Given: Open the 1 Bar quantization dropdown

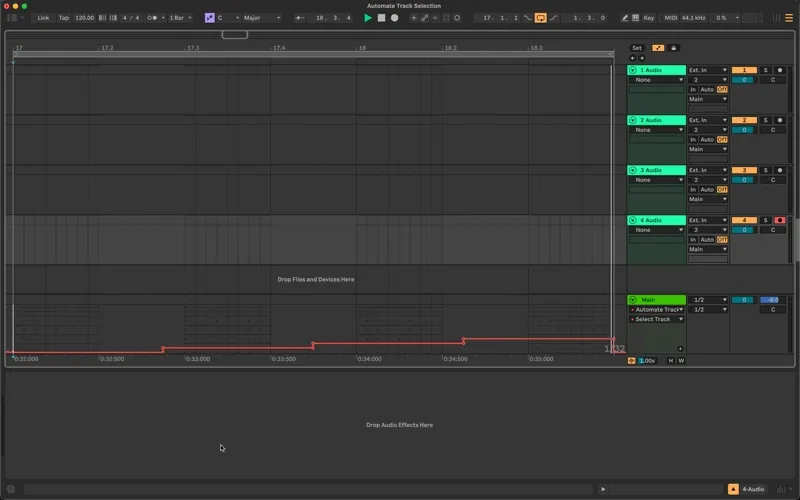Looking at the screenshot, I should pos(181,18).
